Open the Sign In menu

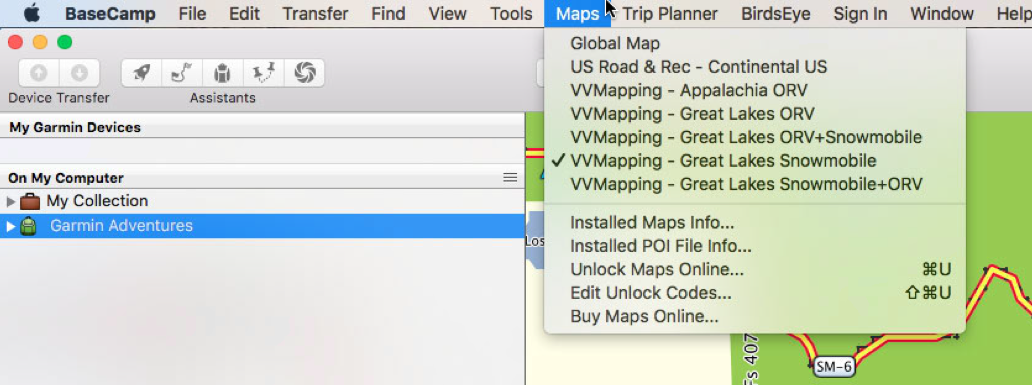coord(860,13)
